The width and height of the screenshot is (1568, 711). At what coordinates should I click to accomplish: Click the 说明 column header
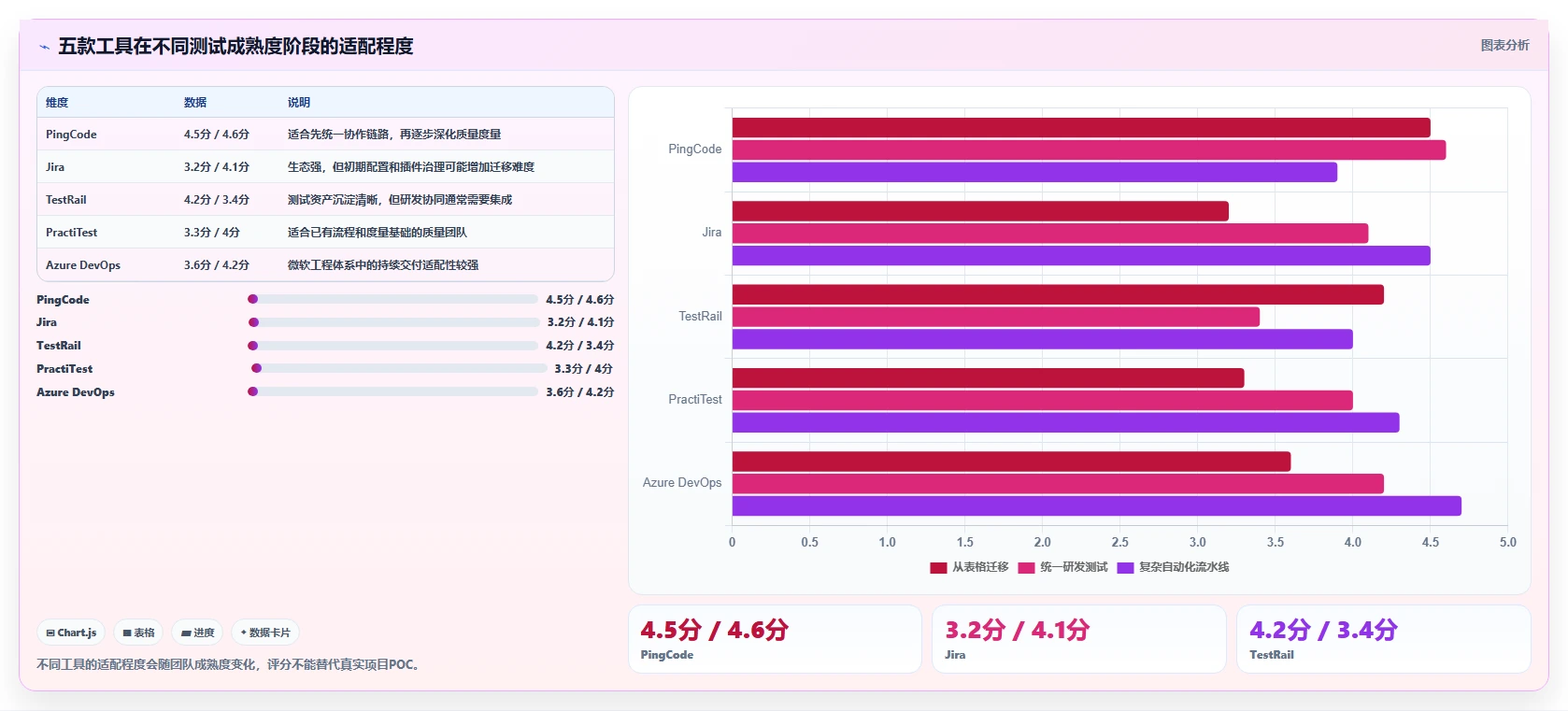pyautogui.click(x=299, y=103)
